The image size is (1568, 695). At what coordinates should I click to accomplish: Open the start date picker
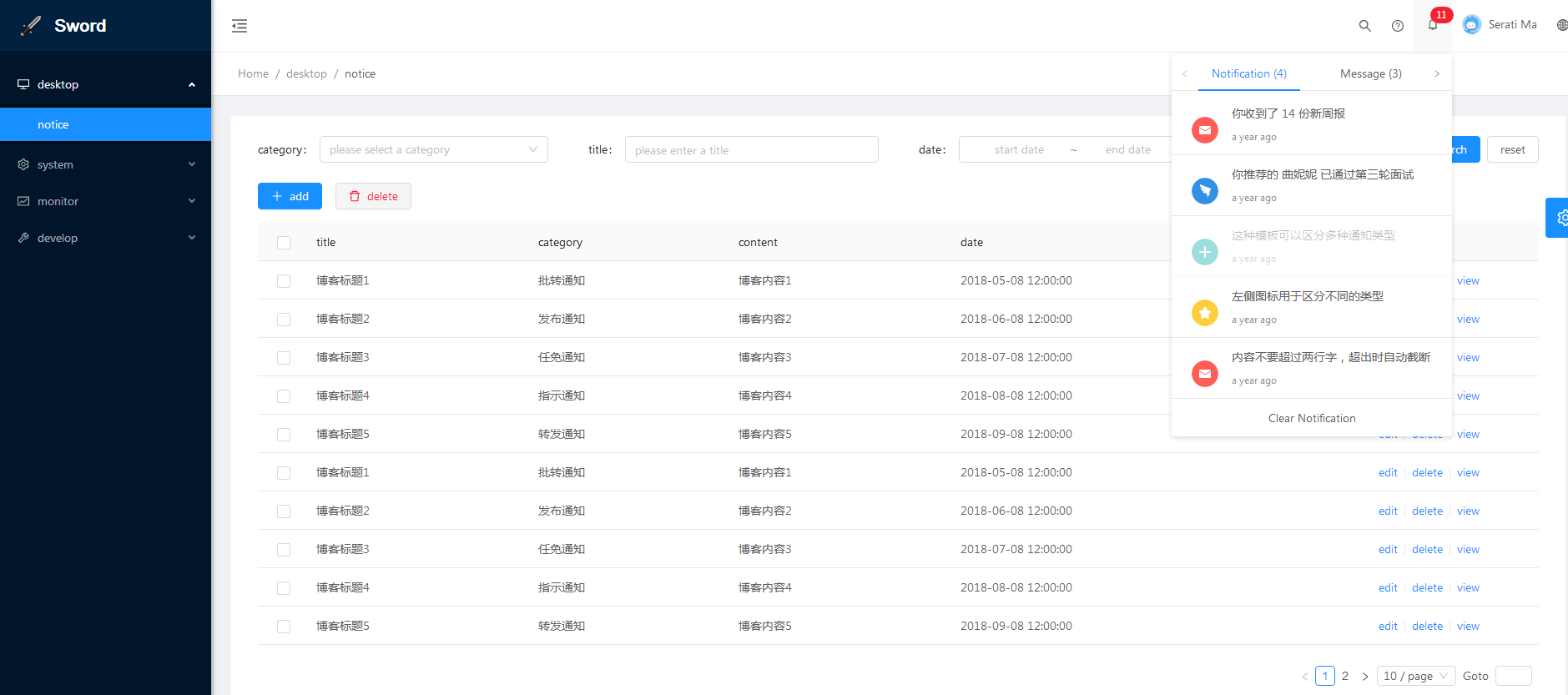1019,150
